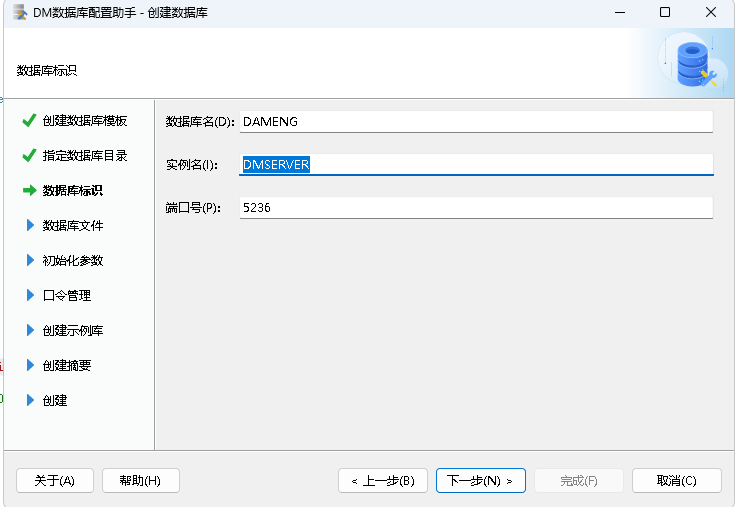
Task: Click the 实例名 field containing DMSERVER
Action: tap(476, 164)
